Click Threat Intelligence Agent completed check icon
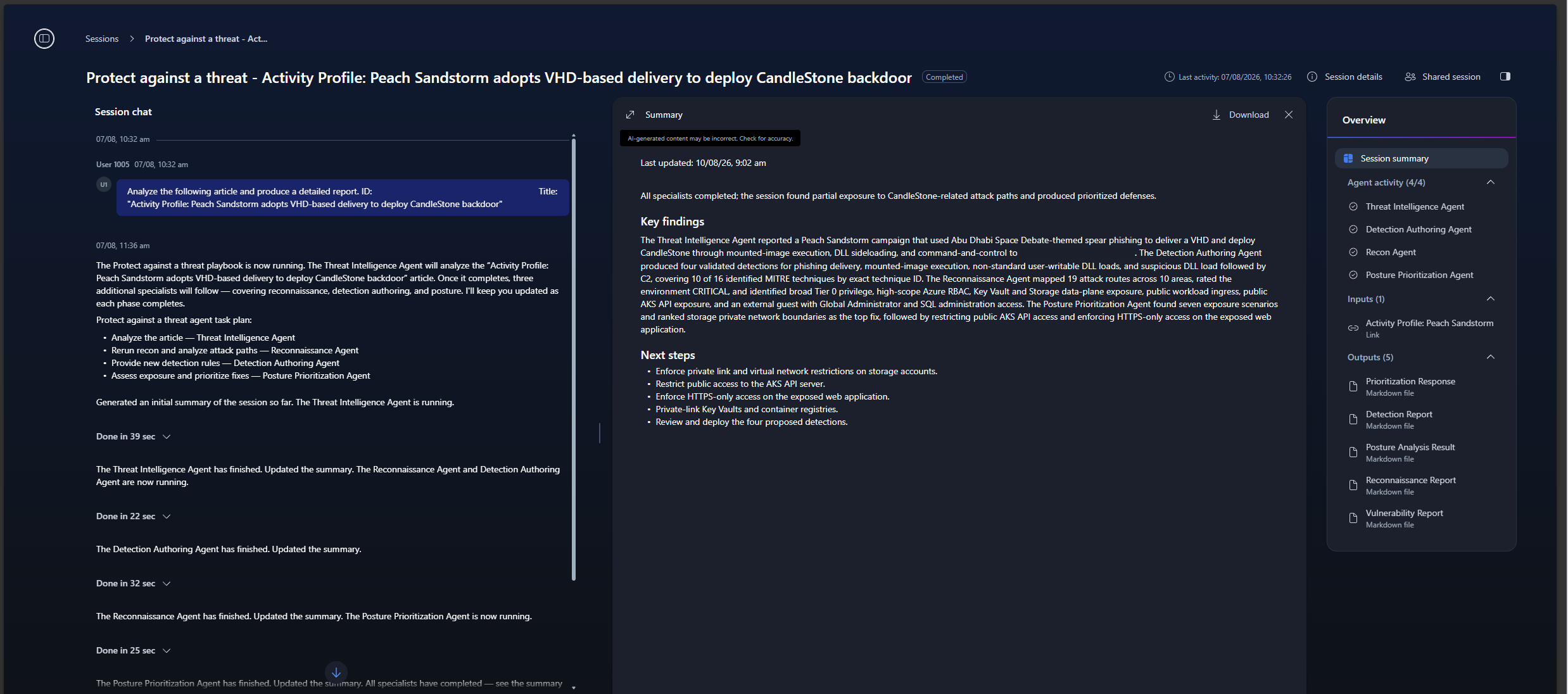 (1353, 206)
